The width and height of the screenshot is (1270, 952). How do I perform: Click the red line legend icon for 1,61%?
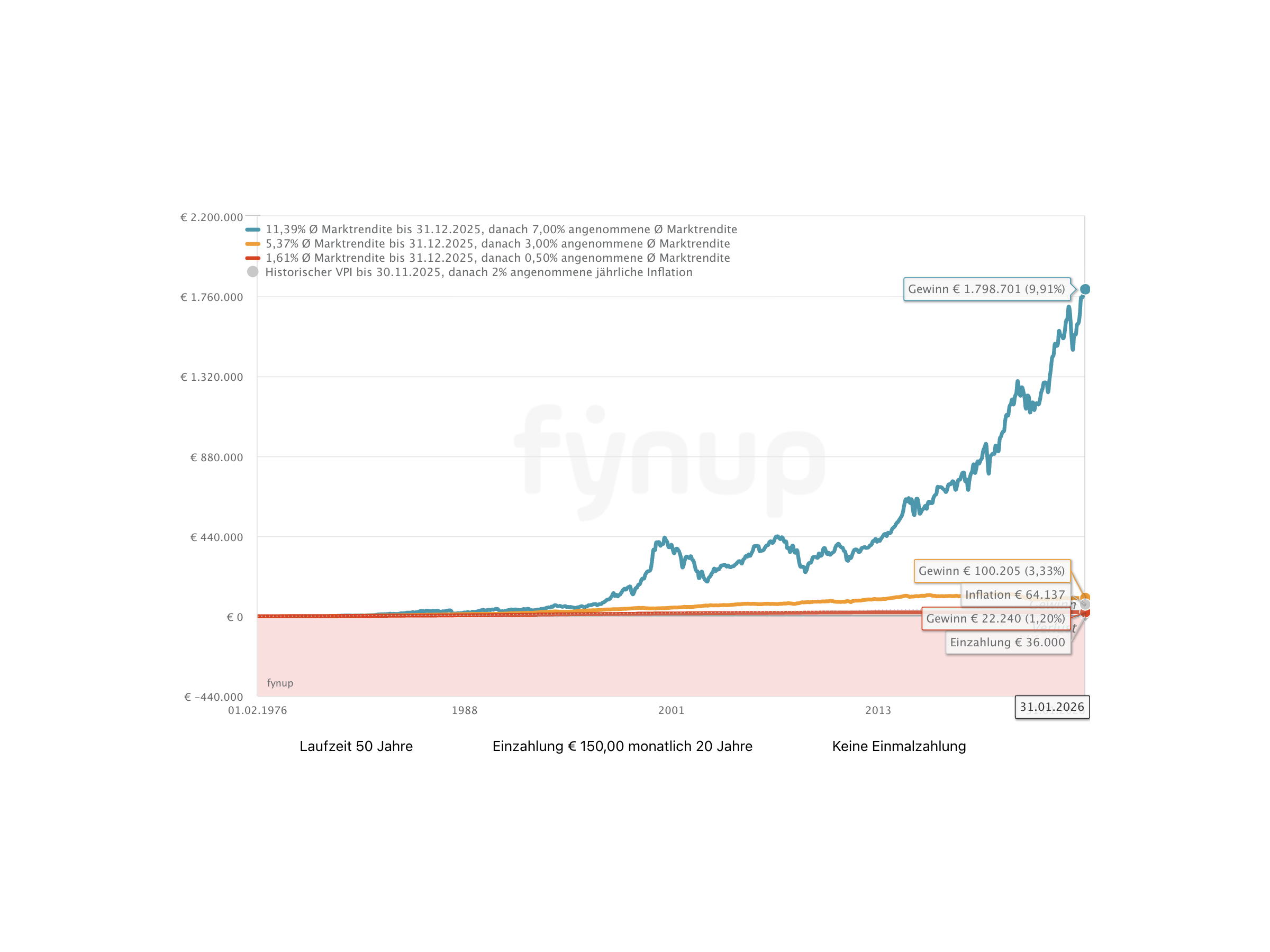tap(252, 258)
